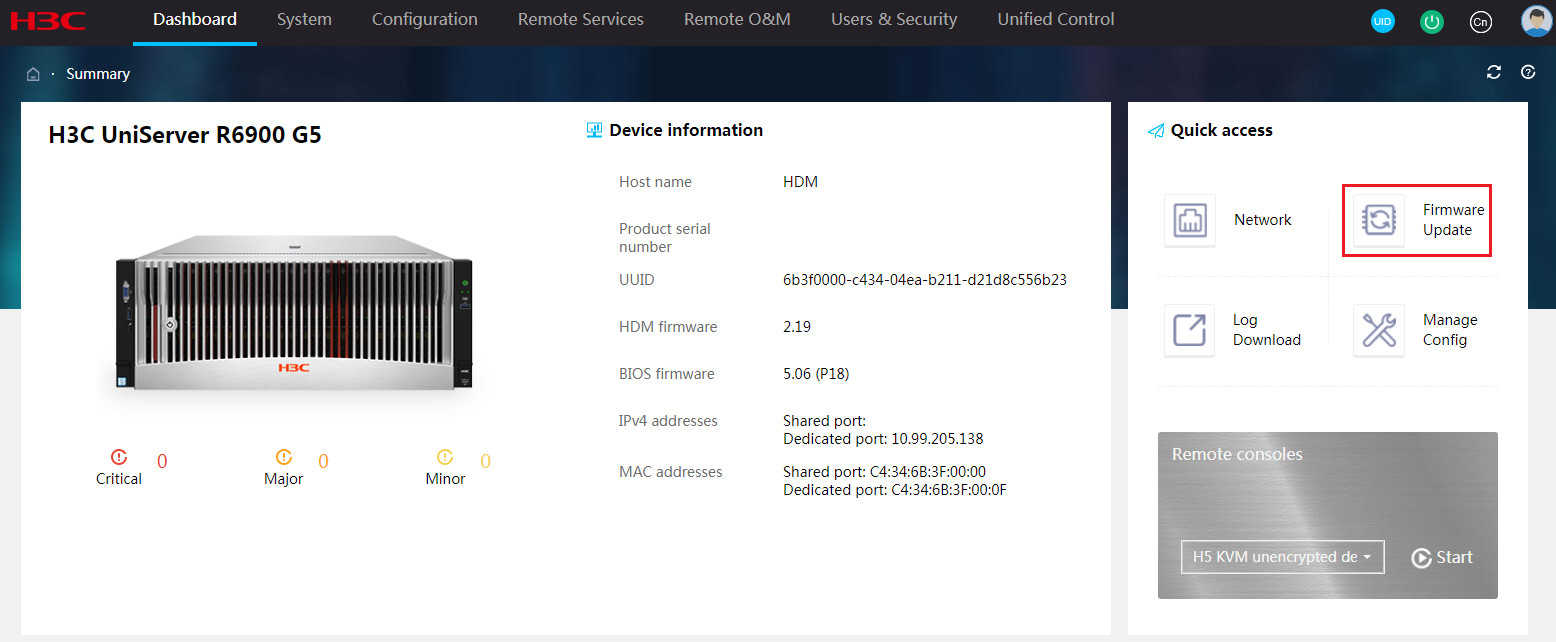Screen dimensions: 1556x642
Task: Open the user avatar profile menu
Action: tap(1536, 21)
